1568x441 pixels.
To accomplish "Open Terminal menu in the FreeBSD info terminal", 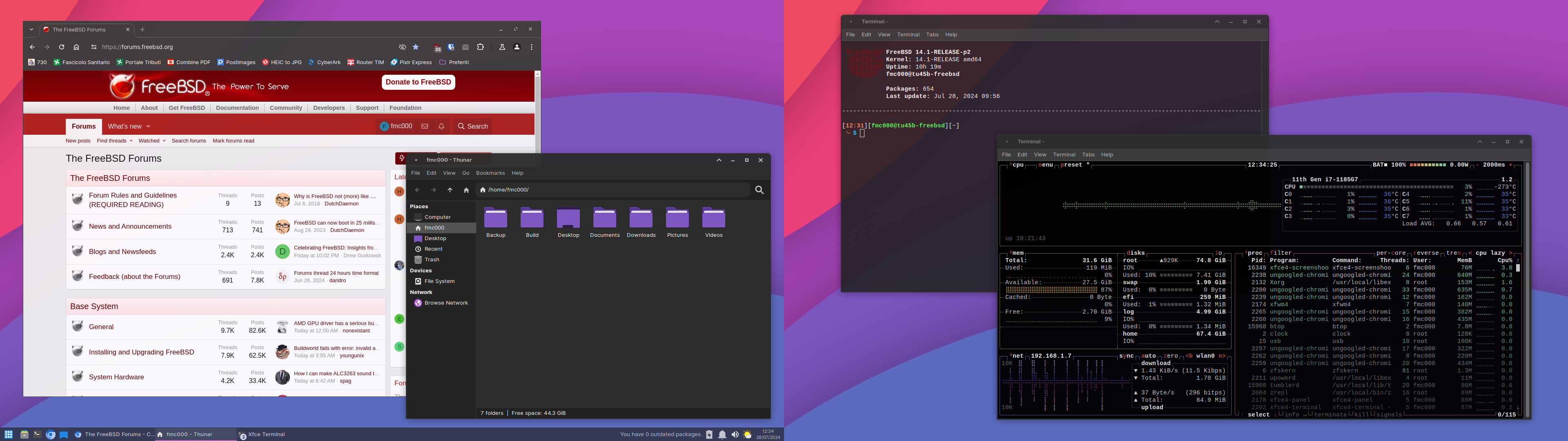I will 908,35.
